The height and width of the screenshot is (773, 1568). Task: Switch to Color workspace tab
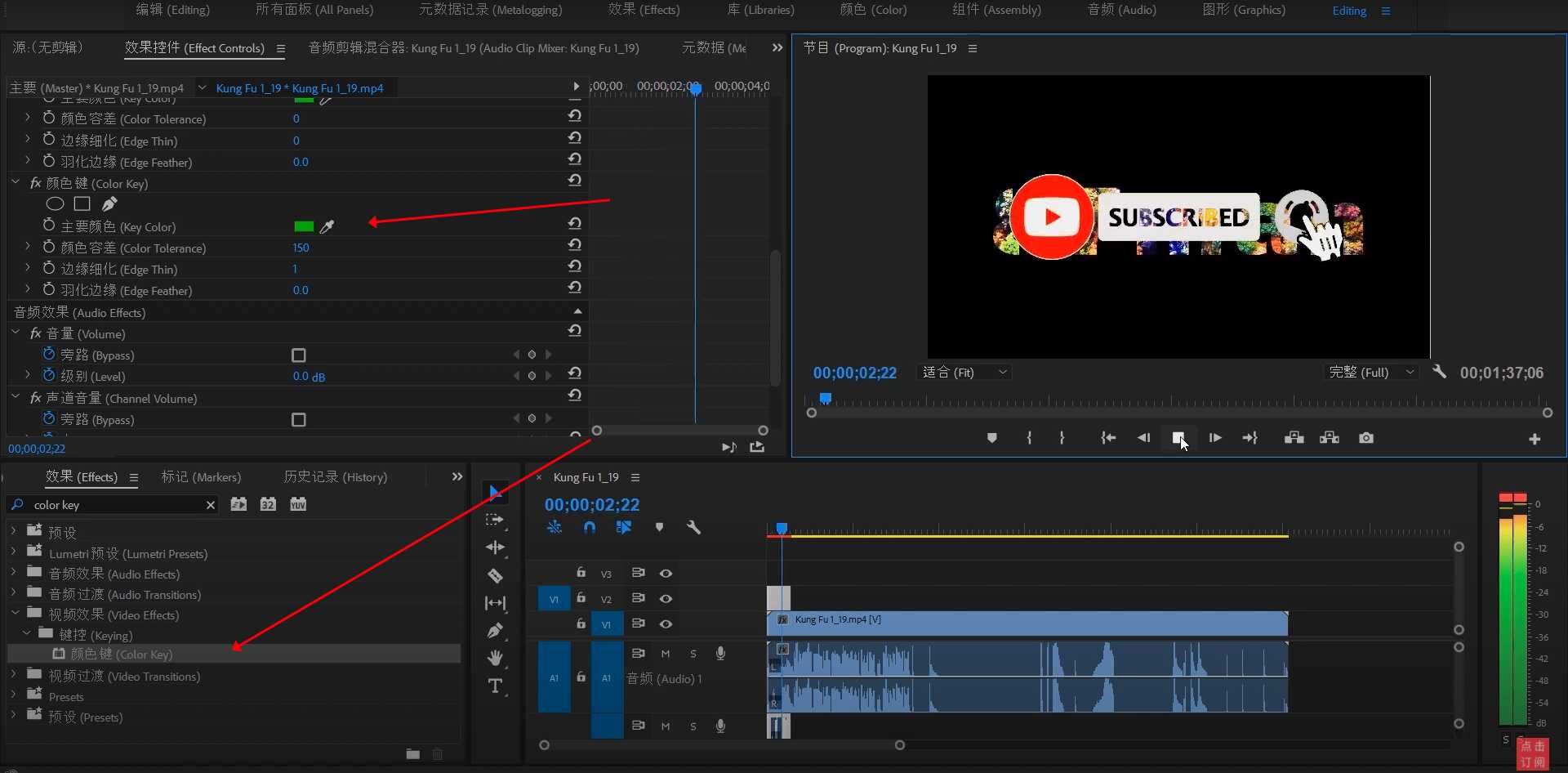[873, 10]
